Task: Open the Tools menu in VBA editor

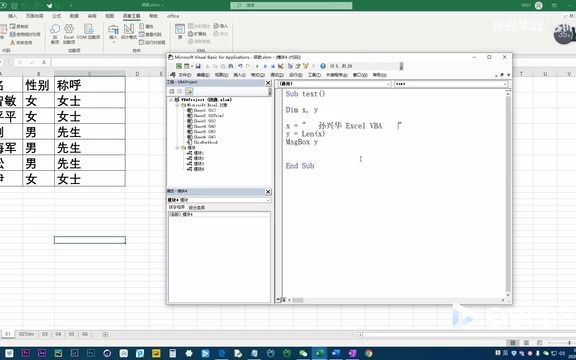Action: pyautogui.click(x=314, y=75)
